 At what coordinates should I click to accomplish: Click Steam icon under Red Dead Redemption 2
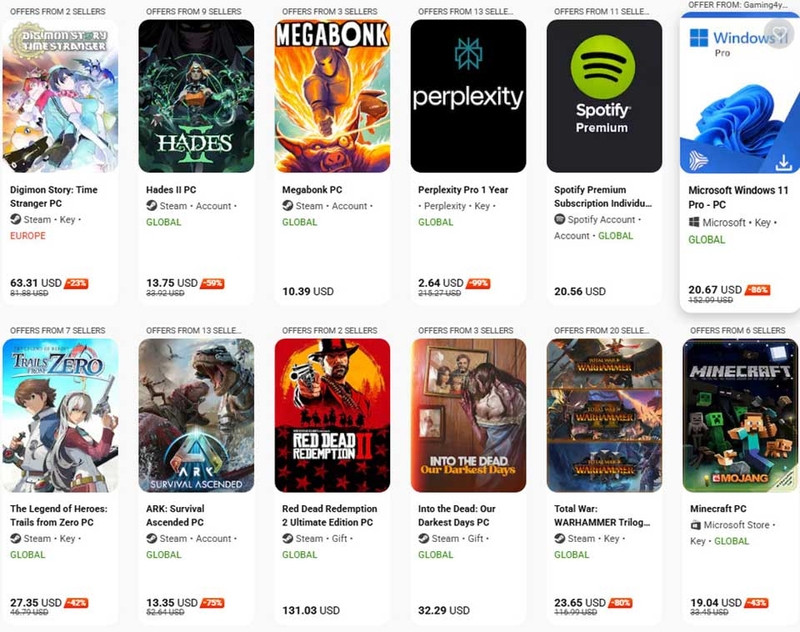point(287,538)
